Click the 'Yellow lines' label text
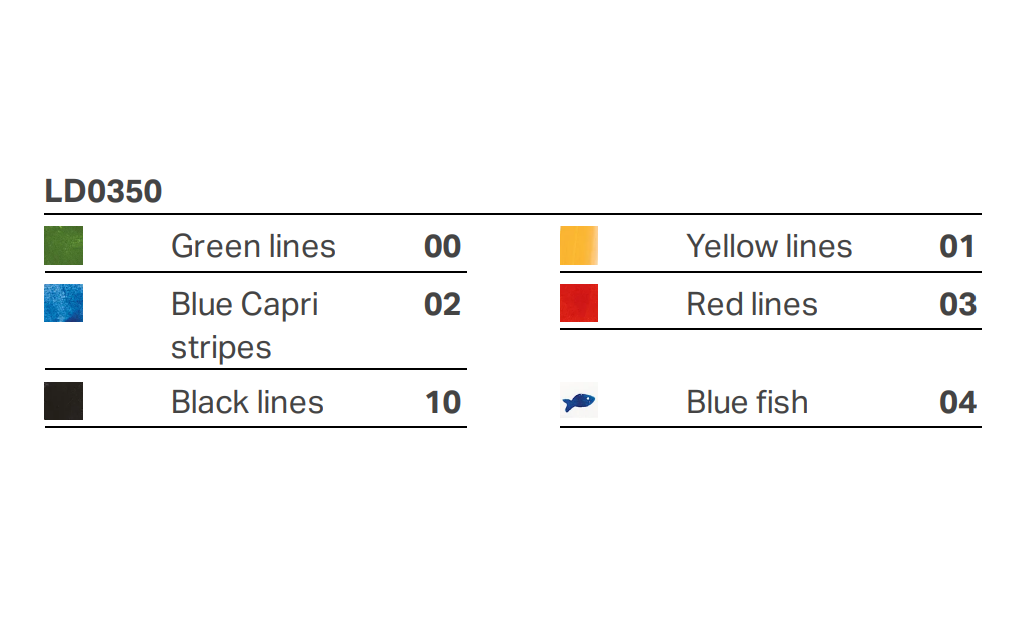 (x=769, y=246)
